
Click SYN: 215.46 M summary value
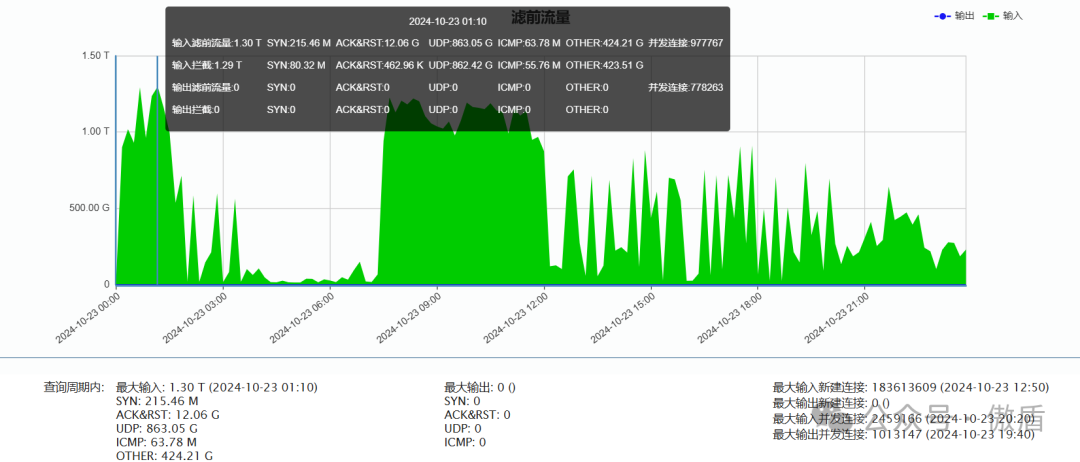(157, 401)
